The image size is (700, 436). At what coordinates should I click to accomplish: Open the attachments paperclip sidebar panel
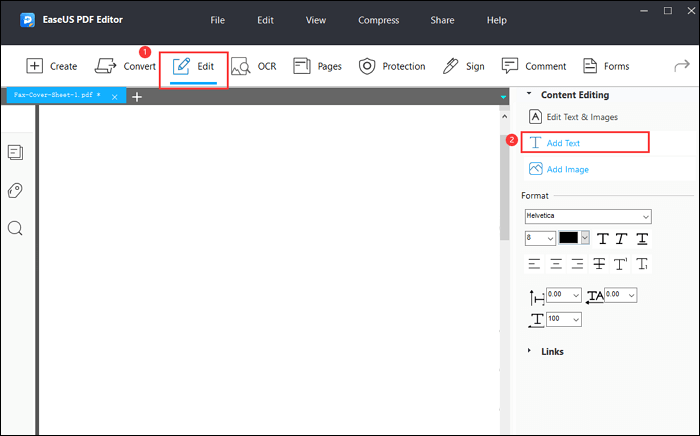(x=15, y=190)
